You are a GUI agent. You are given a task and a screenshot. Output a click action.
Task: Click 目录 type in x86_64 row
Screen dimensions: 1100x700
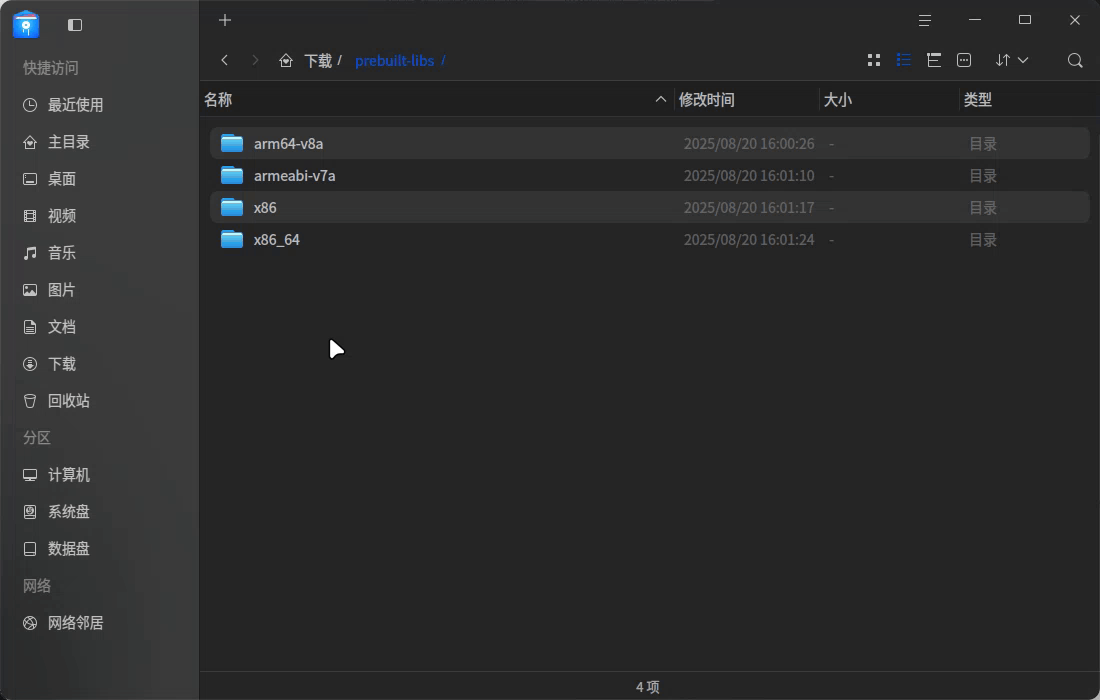tap(983, 240)
